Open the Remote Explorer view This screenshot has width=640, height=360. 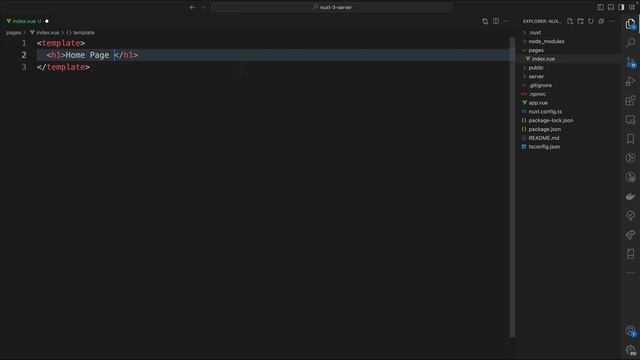pyautogui.click(x=630, y=120)
